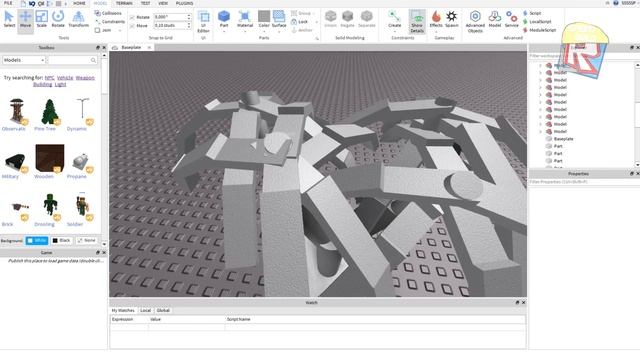Switch to the VIEW ribbon tab
The image size is (640, 360).
(x=163, y=3)
